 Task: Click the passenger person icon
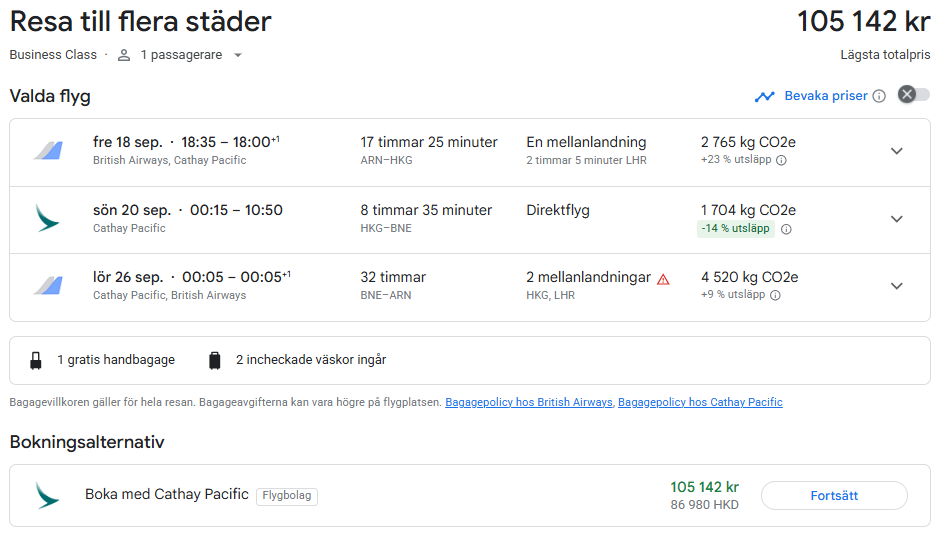(x=124, y=55)
